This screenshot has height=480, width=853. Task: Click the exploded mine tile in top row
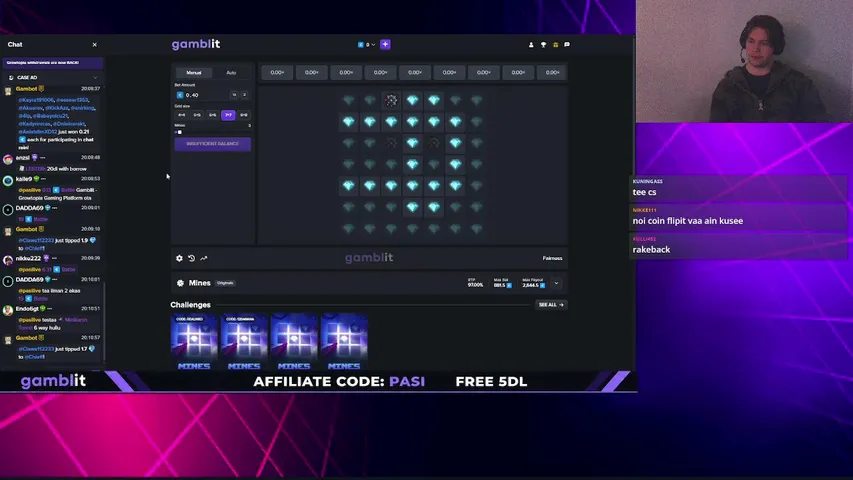point(391,100)
